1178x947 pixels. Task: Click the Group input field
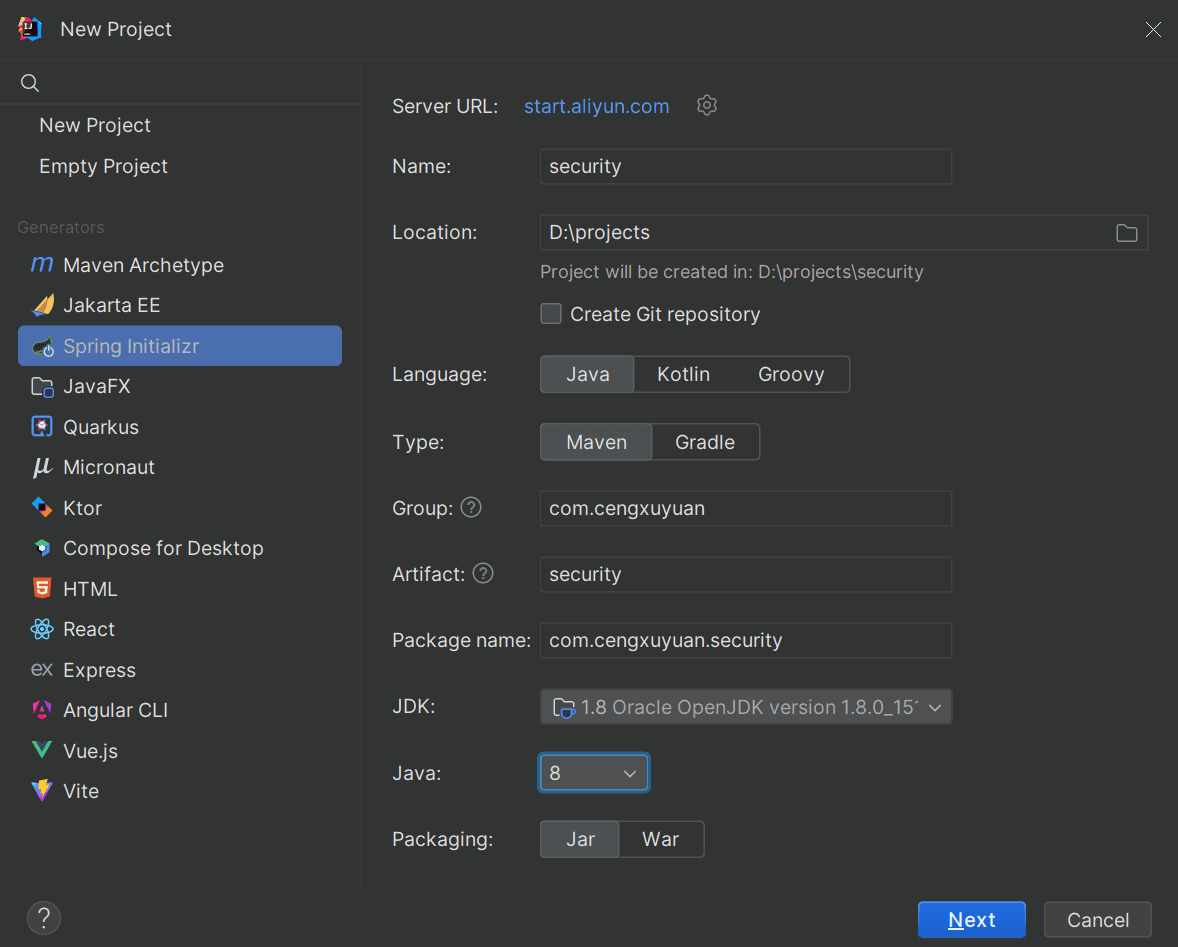pyautogui.click(x=746, y=508)
